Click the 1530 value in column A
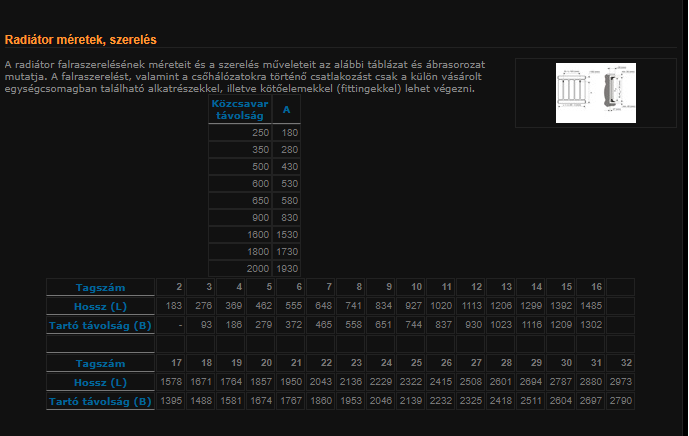Viewport: 689px width, 436px height. 289,236
